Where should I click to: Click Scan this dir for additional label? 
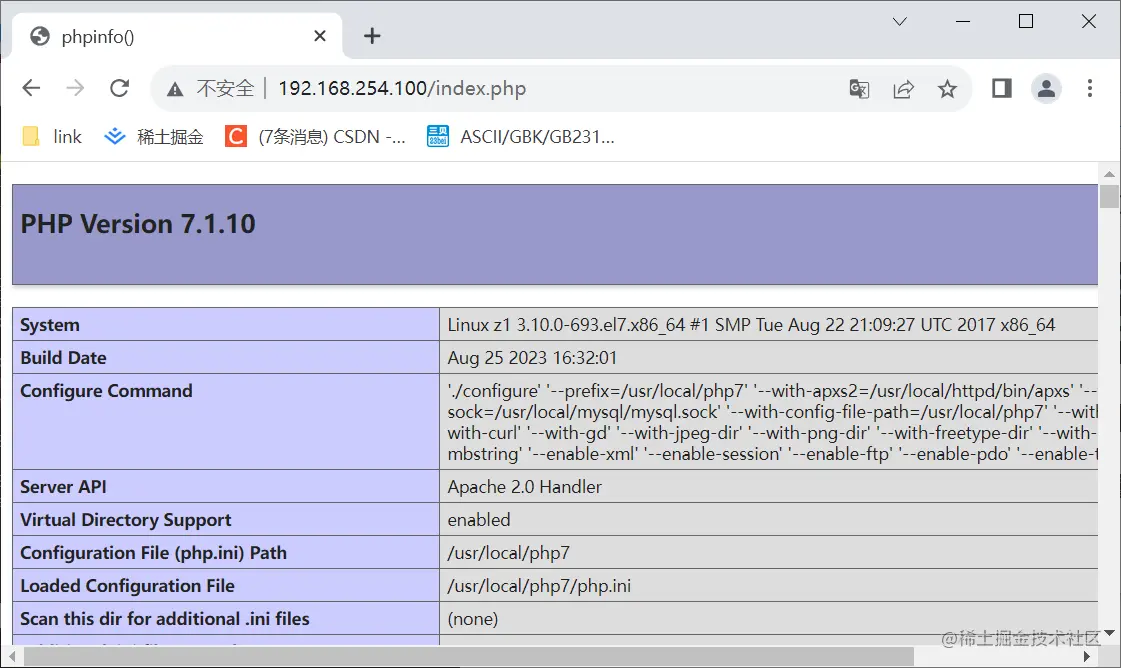[x=164, y=619]
